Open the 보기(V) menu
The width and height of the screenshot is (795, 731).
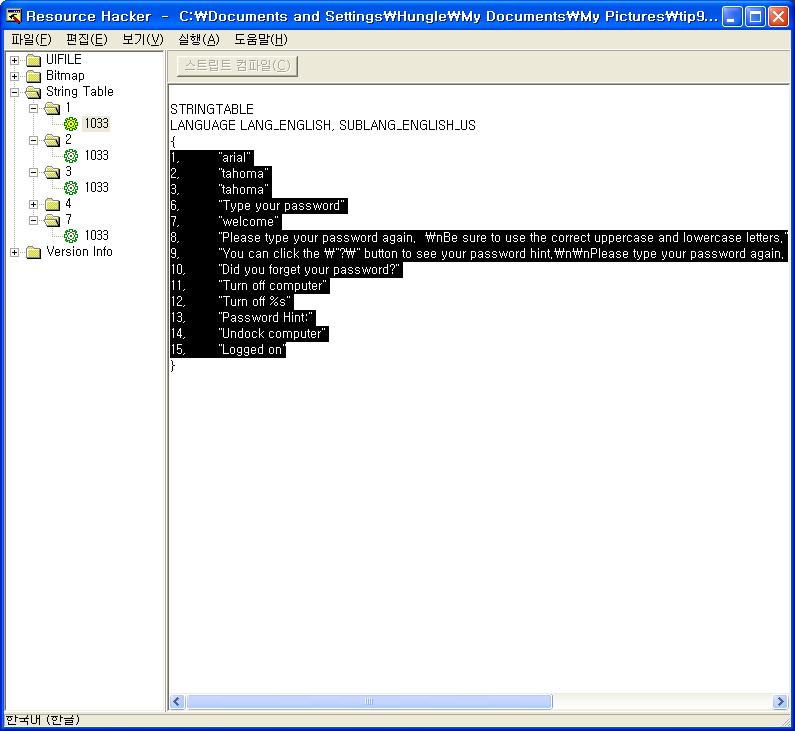(142, 39)
